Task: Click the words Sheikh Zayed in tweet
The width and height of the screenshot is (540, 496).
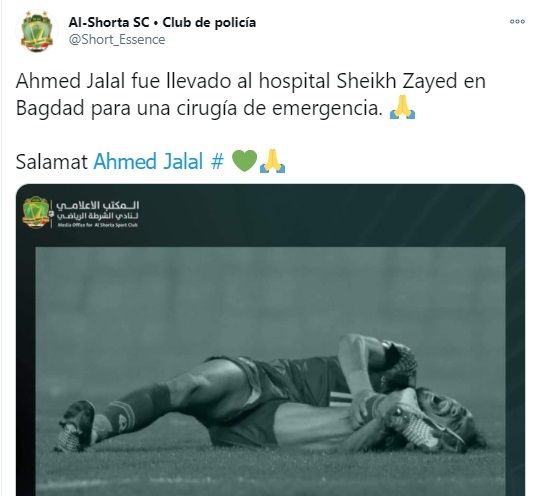Action: [396, 81]
